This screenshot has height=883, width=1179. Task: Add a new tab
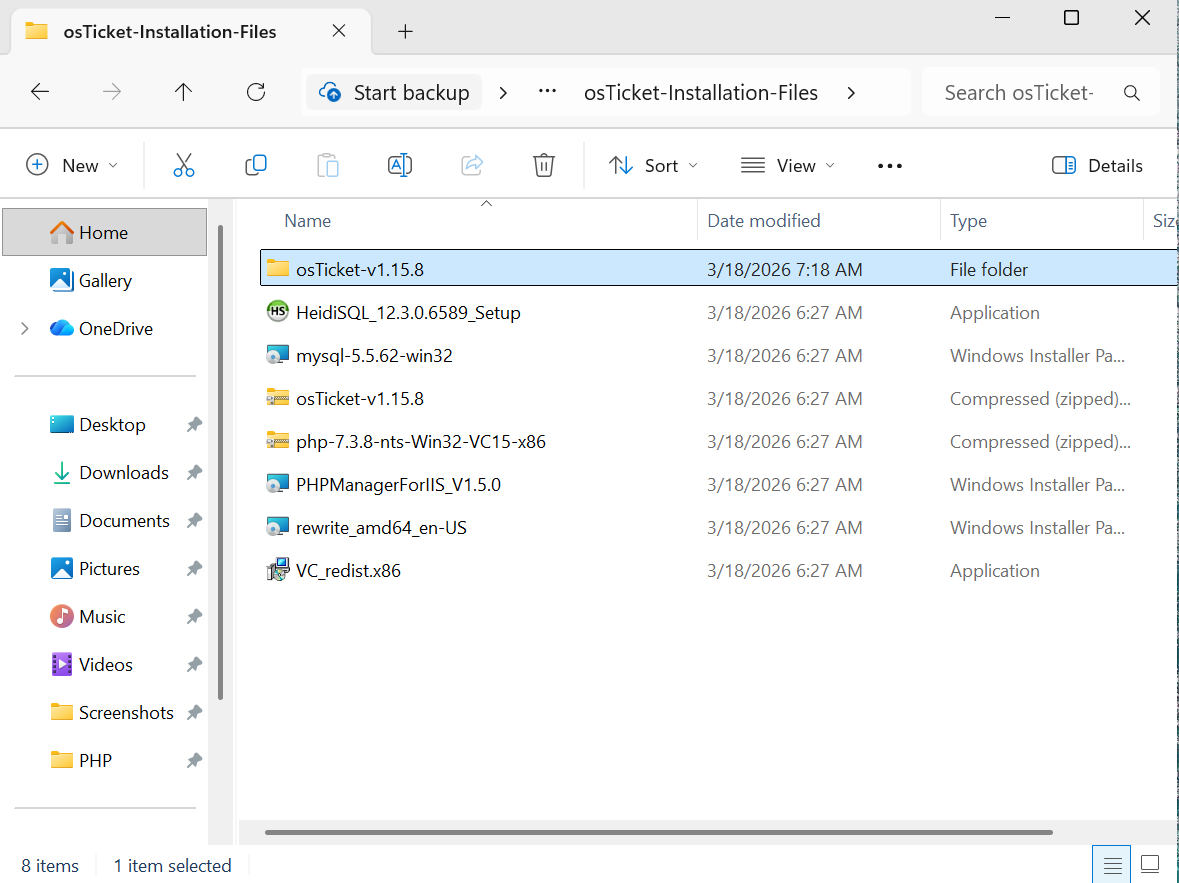405,31
